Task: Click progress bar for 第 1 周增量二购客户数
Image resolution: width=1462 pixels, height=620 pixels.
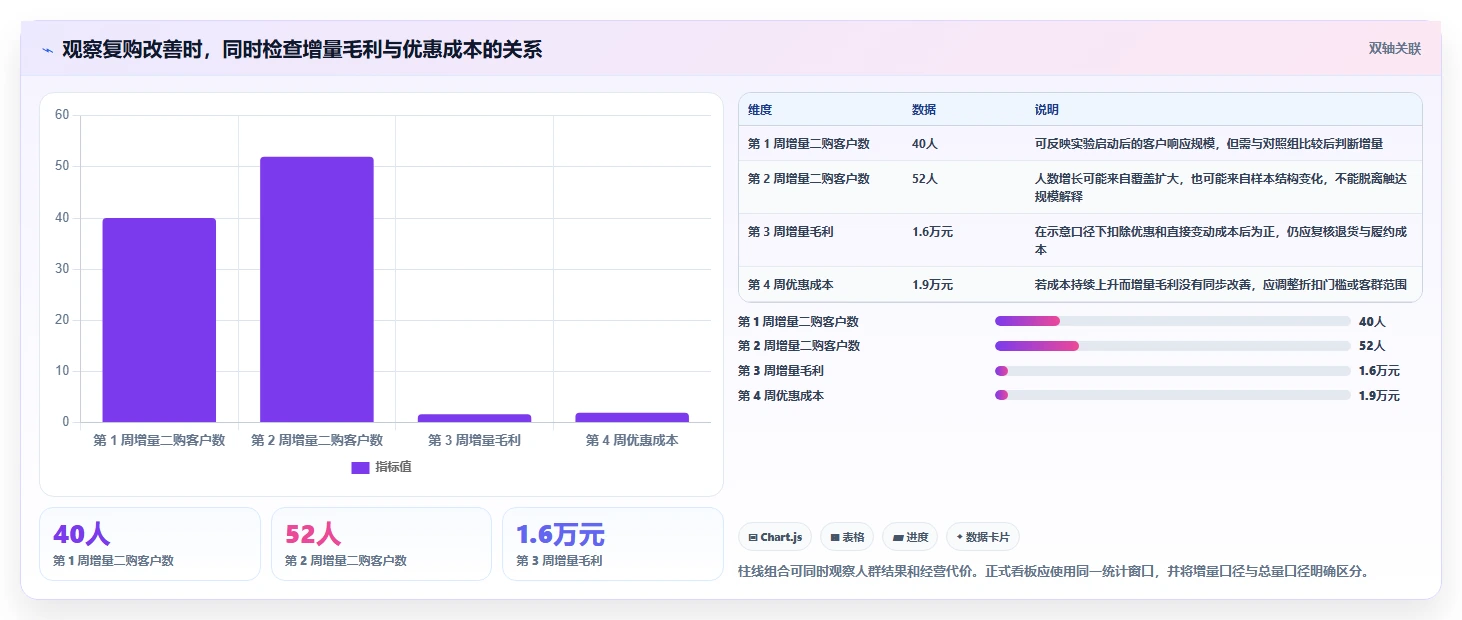Action: (1173, 321)
